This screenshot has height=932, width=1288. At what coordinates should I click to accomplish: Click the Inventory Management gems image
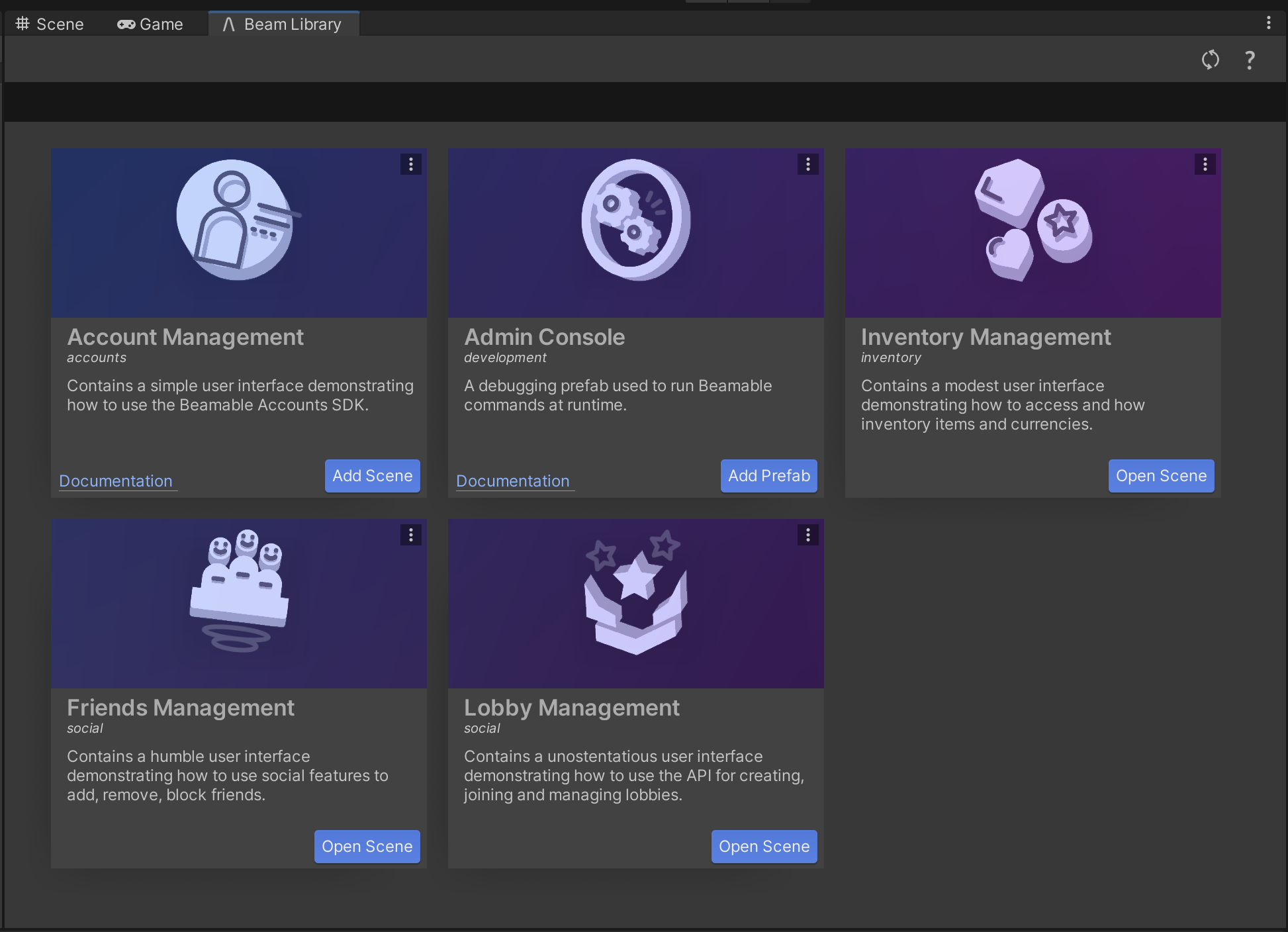(1031, 220)
